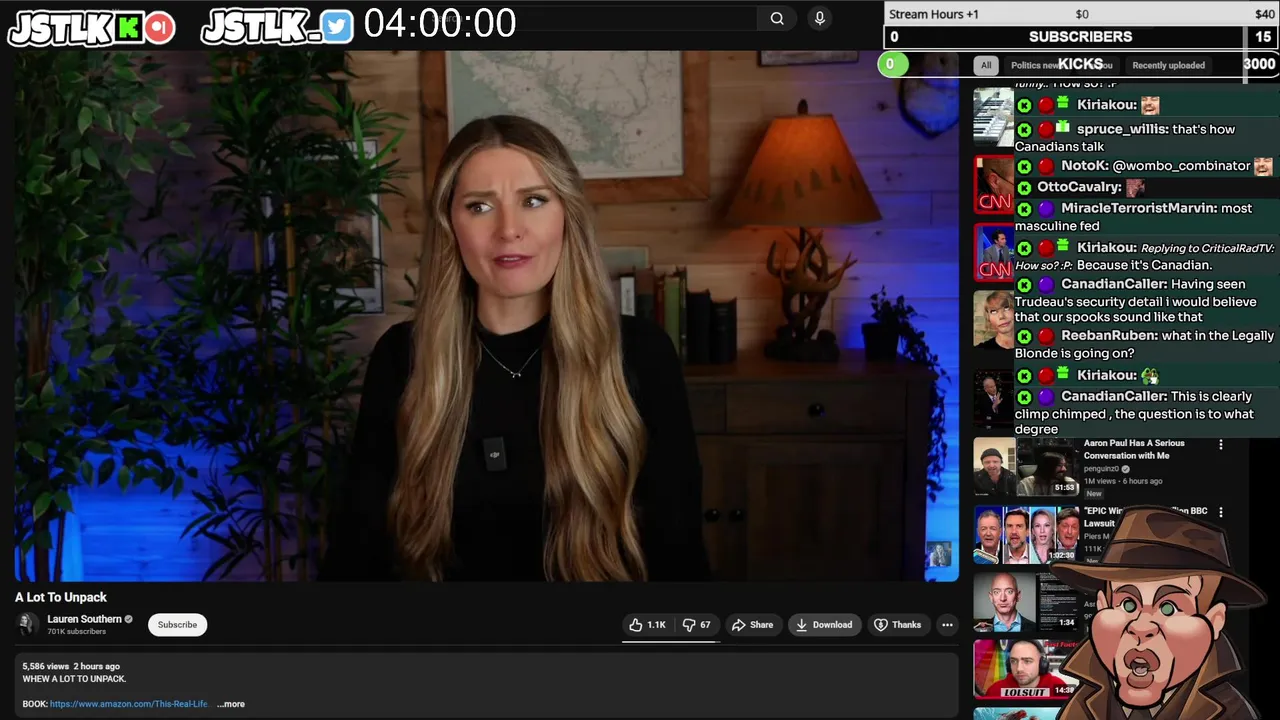Click the 5,586 views 2 hours ago text

click(x=71, y=666)
